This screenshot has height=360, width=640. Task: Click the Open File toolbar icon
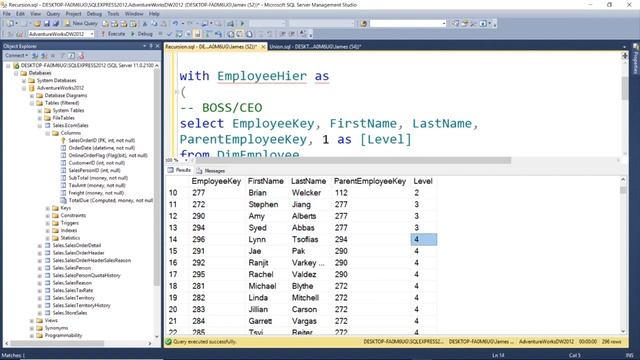coord(37,24)
